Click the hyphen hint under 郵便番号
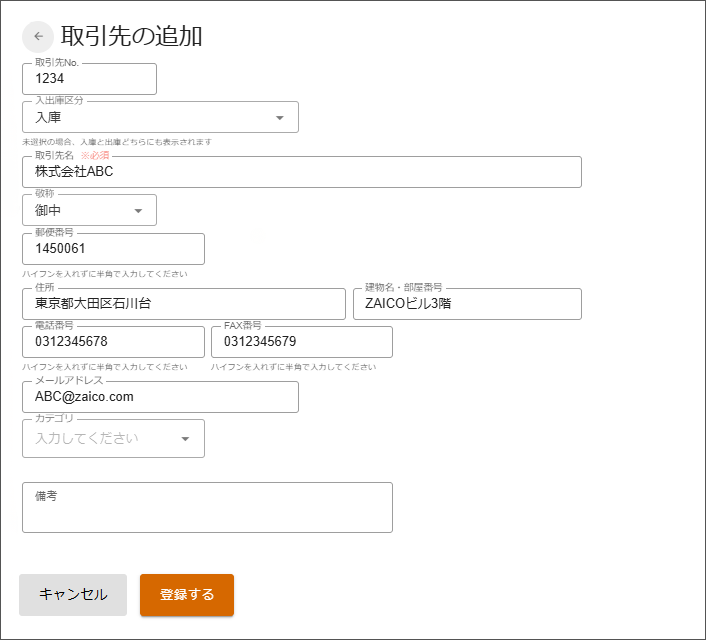 point(104,274)
